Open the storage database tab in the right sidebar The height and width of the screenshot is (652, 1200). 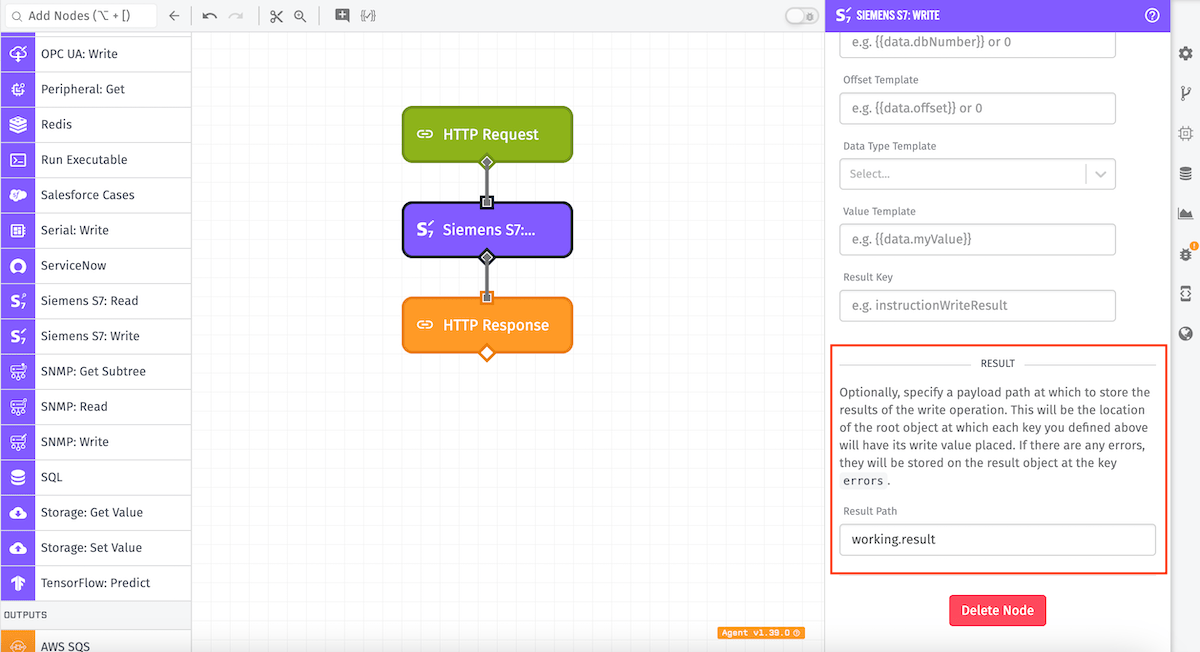coord(1186,173)
